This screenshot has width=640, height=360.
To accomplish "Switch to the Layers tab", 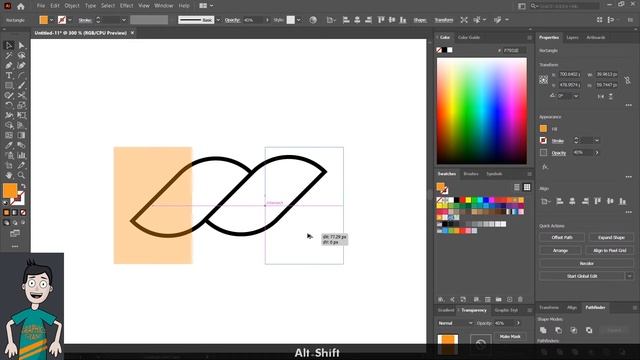I will 572,38.
